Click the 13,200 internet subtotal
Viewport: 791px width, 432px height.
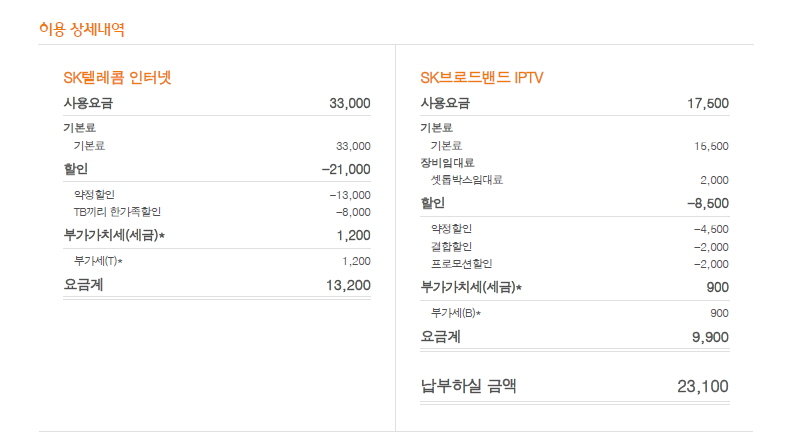coord(348,285)
